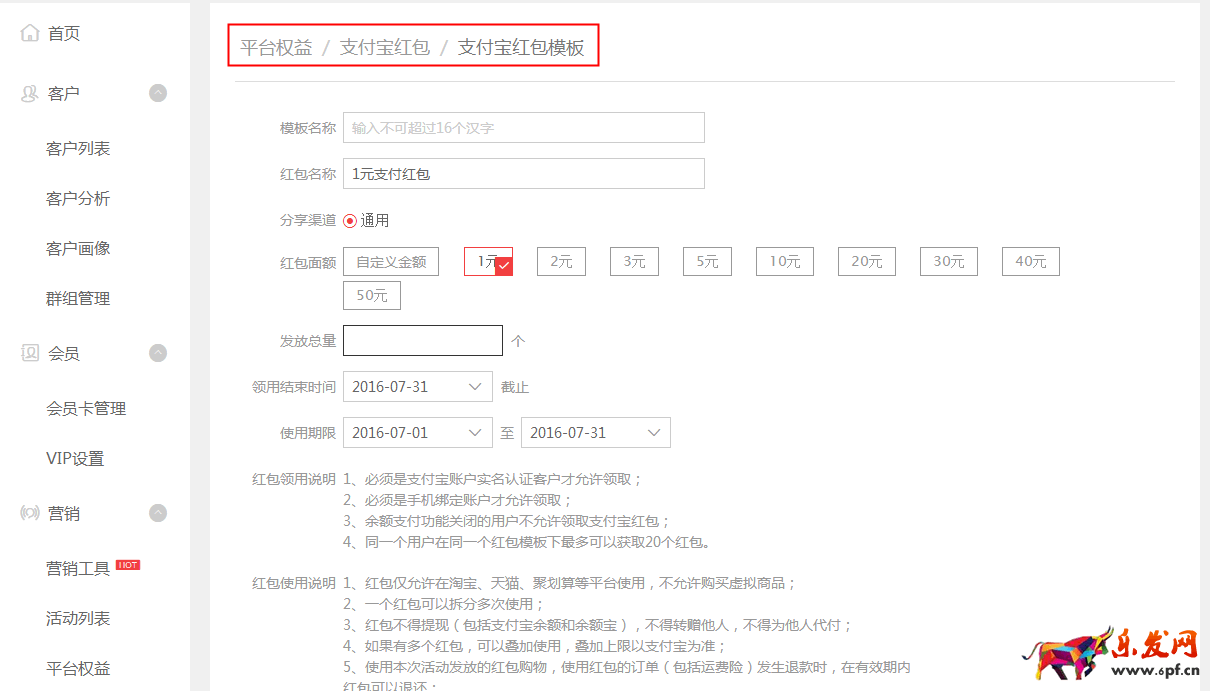Select the 50元 red packet denomination
This screenshot has height=691, width=1210.
coord(371,295)
